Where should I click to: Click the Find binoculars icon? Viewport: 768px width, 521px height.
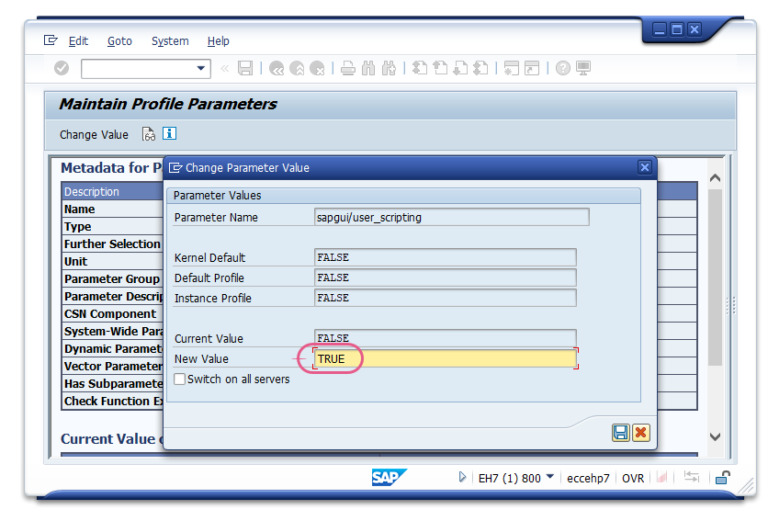pos(368,68)
